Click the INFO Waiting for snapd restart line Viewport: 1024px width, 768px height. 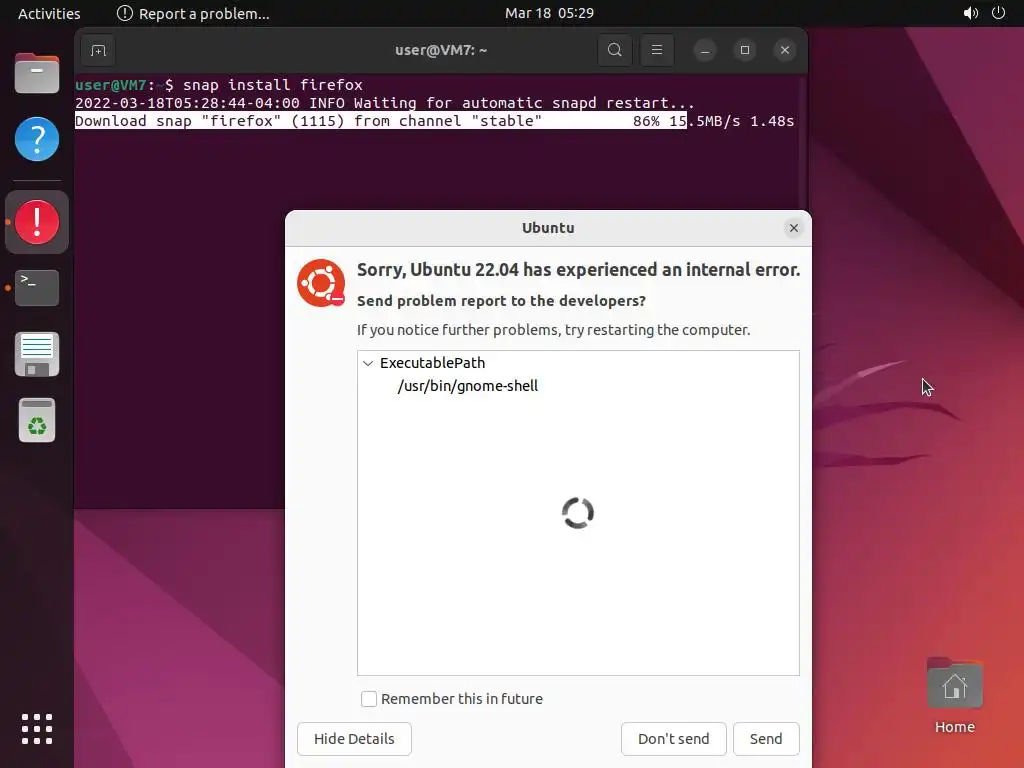point(385,103)
